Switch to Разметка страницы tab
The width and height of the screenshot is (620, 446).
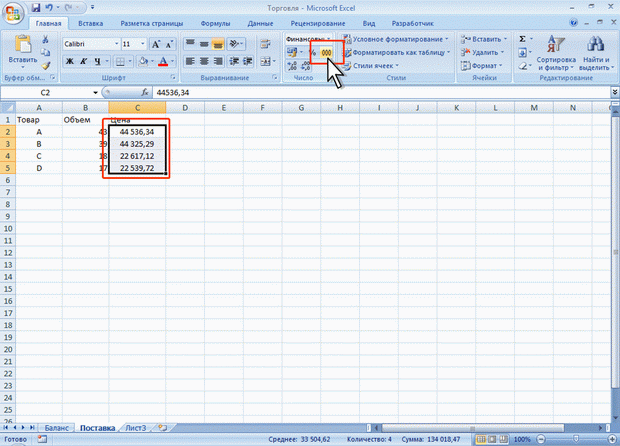tap(152, 23)
